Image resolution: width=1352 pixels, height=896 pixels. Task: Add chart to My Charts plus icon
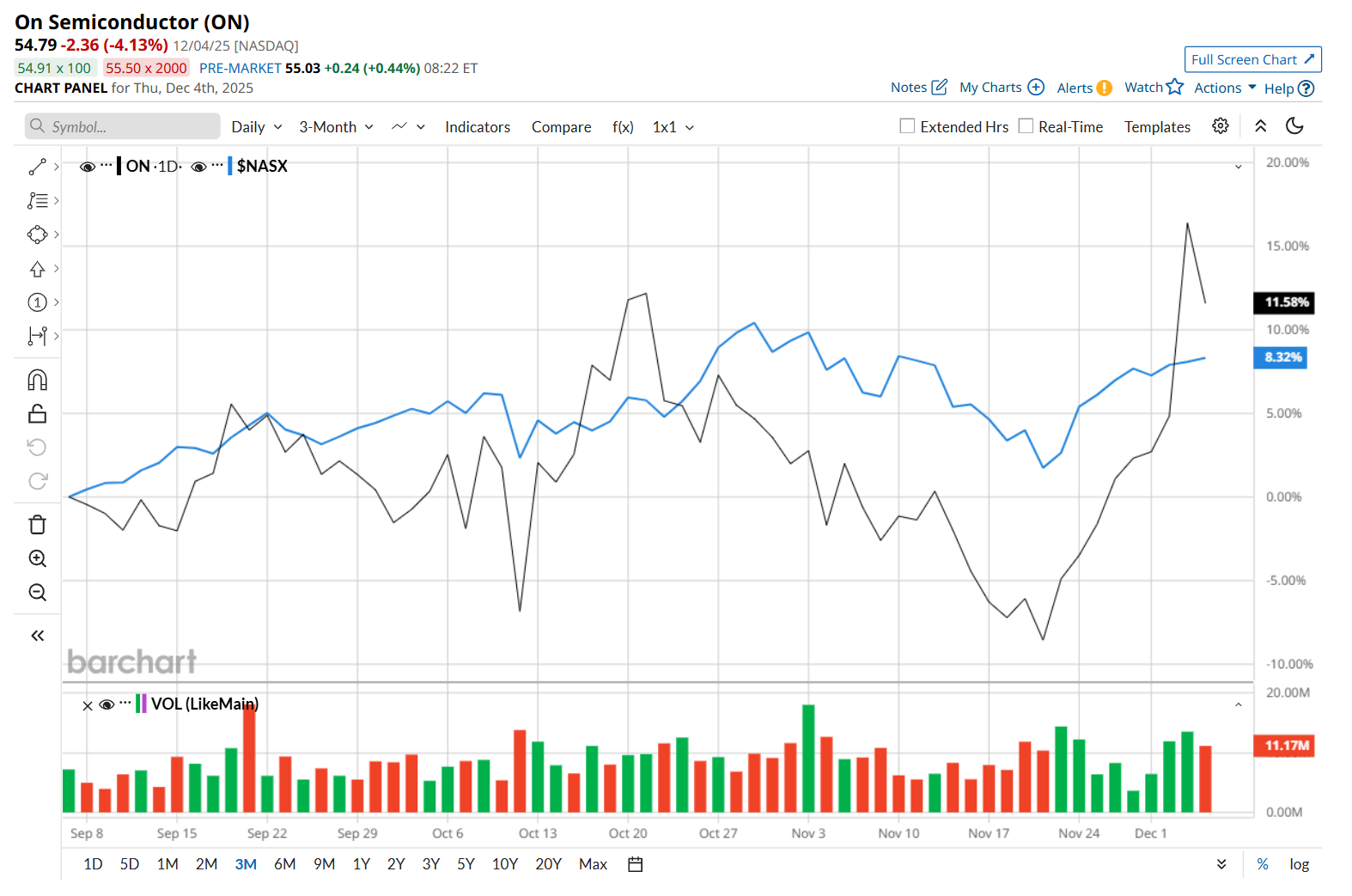coord(1036,87)
